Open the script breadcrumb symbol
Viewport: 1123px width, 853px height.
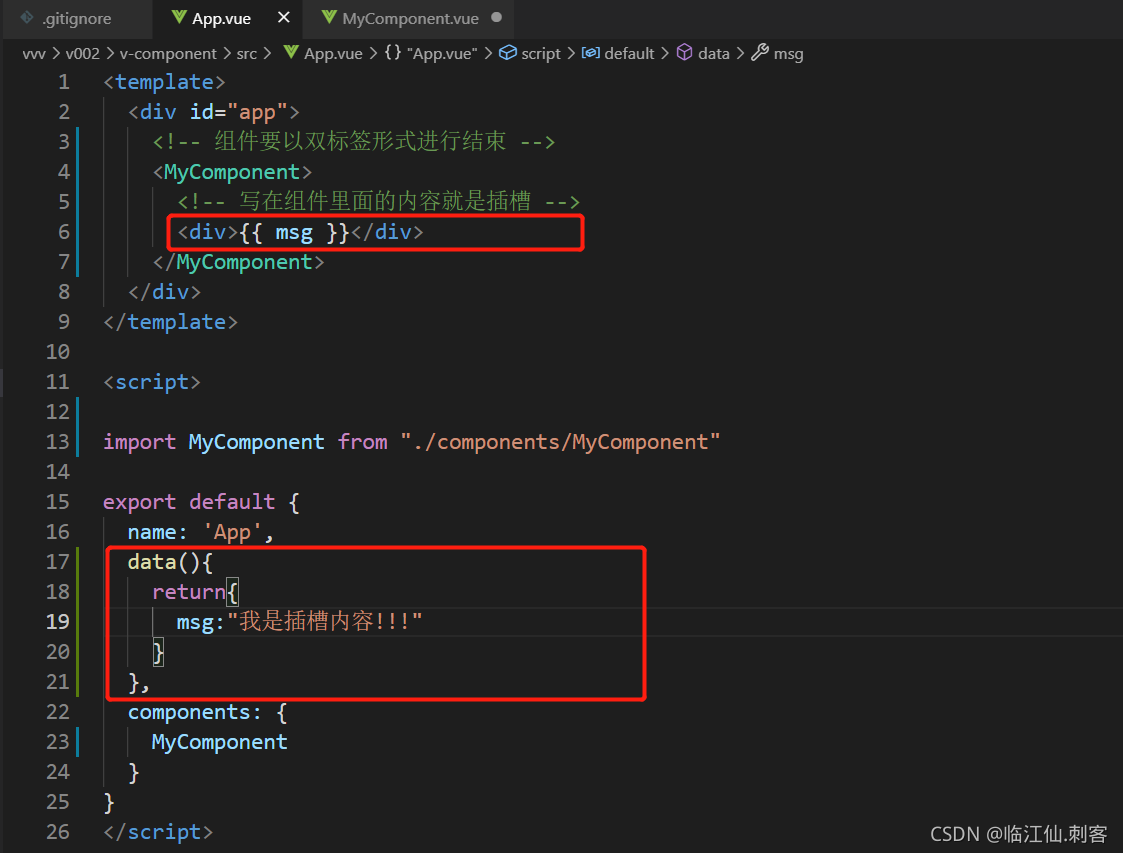(541, 54)
